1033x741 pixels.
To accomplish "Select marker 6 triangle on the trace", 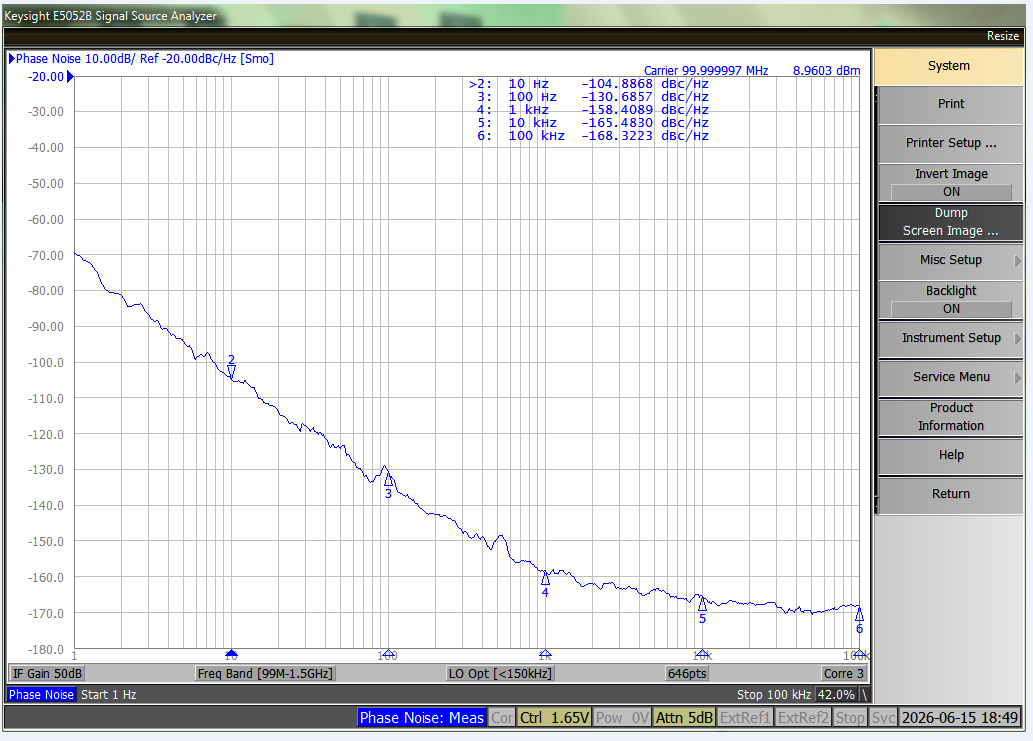I will point(859,615).
